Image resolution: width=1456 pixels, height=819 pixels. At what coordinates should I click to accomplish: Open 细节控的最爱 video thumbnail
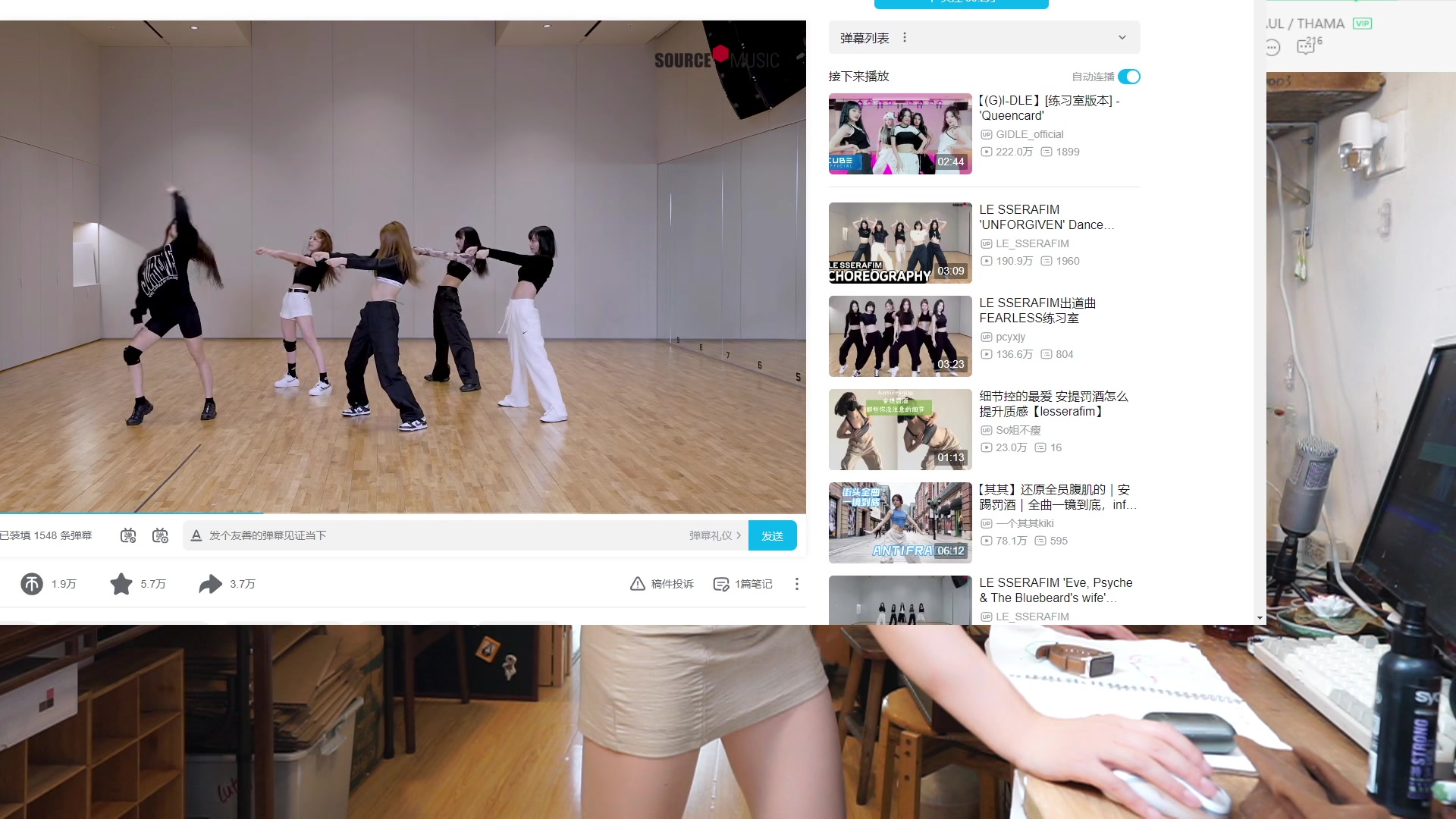(x=900, y=429)
